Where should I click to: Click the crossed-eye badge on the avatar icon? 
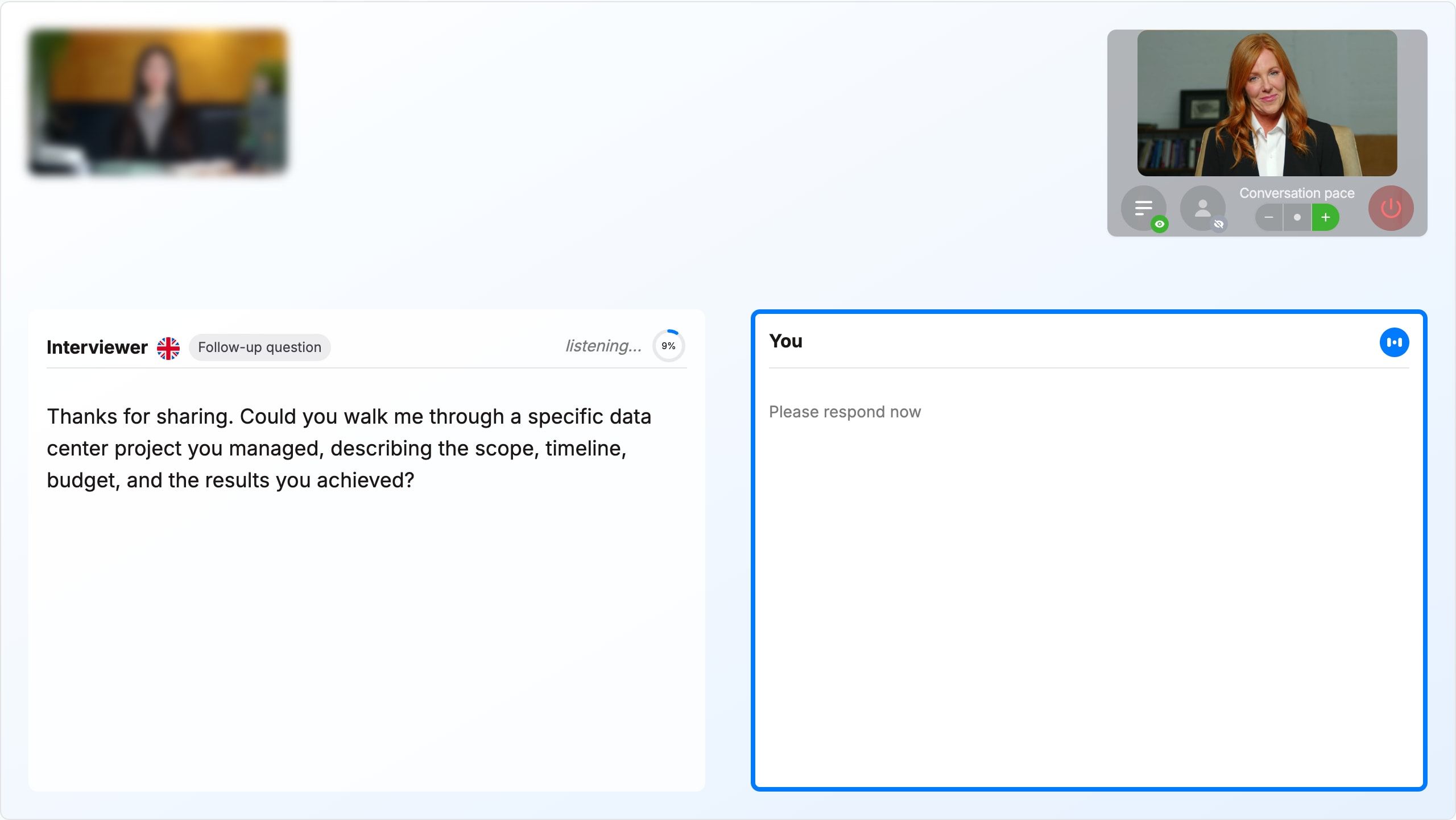tap(1218, 224)
